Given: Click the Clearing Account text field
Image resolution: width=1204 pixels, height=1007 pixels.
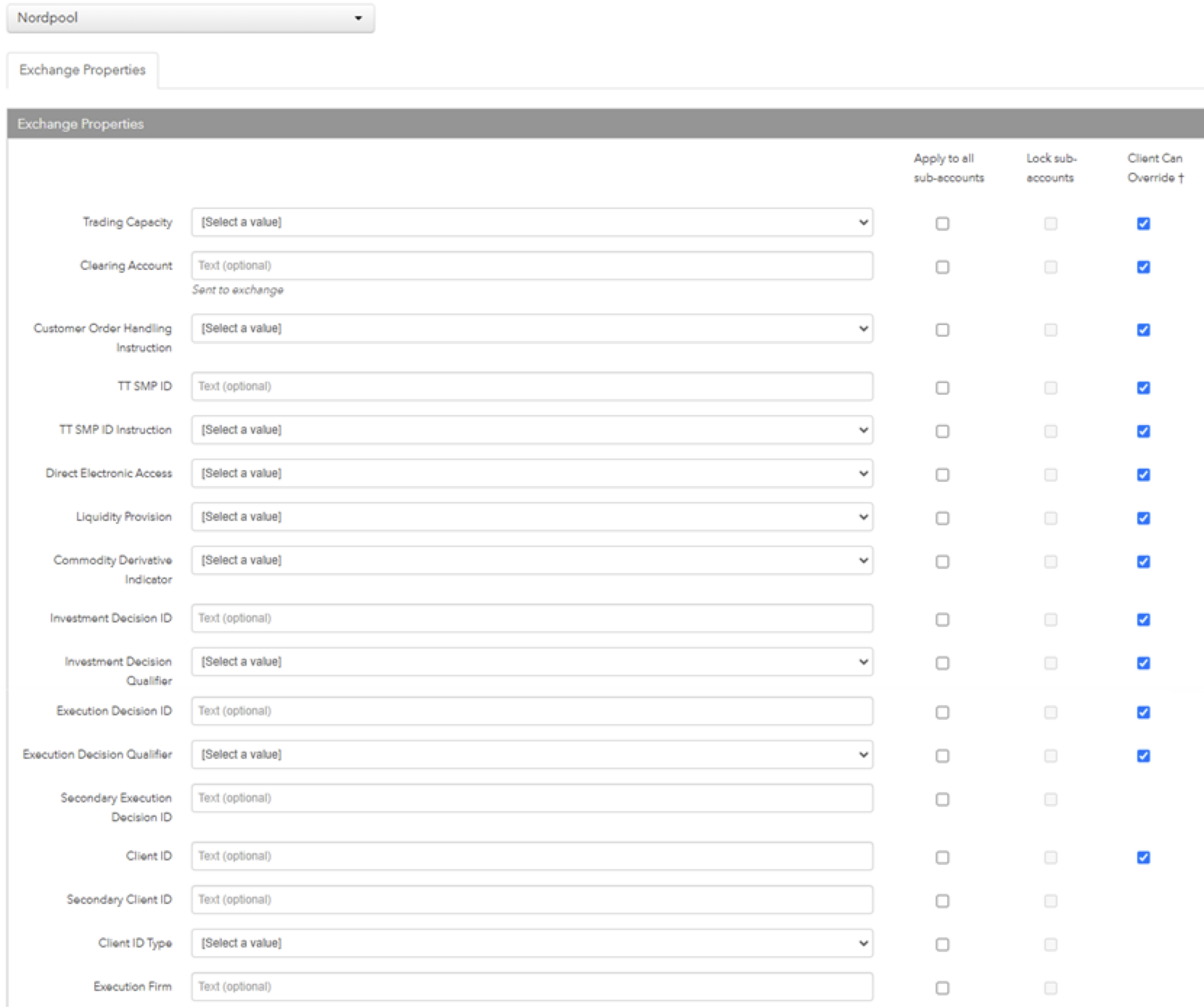Looking at the screenshot, I should [532, 266].
